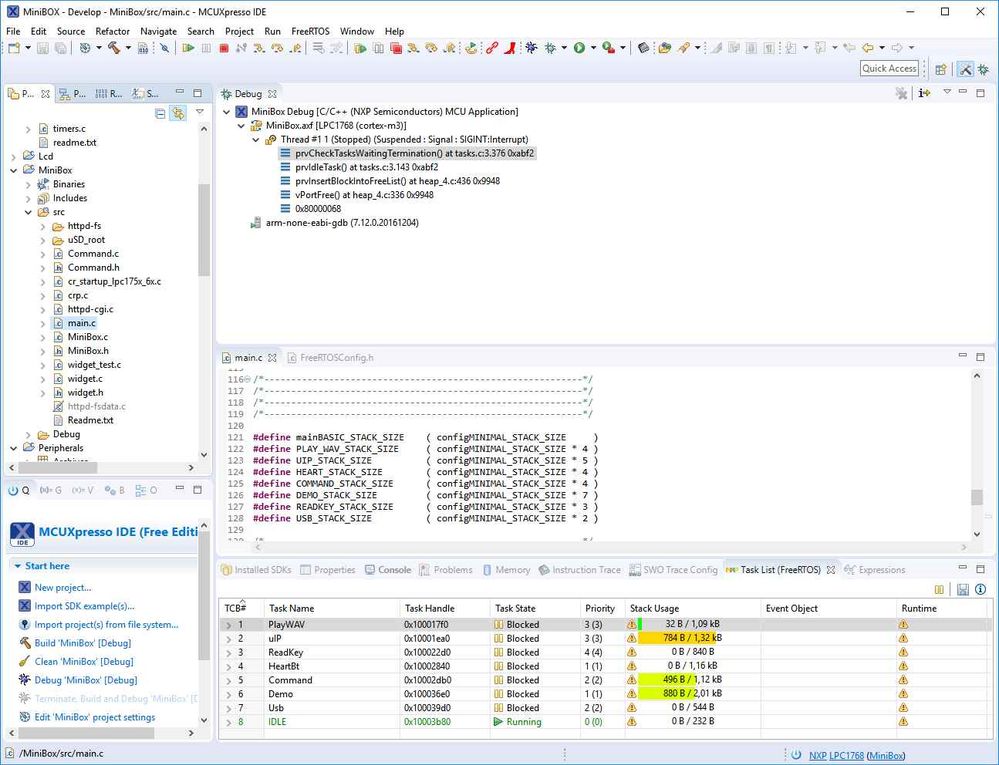Toggle pause button in Task List toolbar
Viewport: 999px width, 765px height.
(x=939, y=589)
